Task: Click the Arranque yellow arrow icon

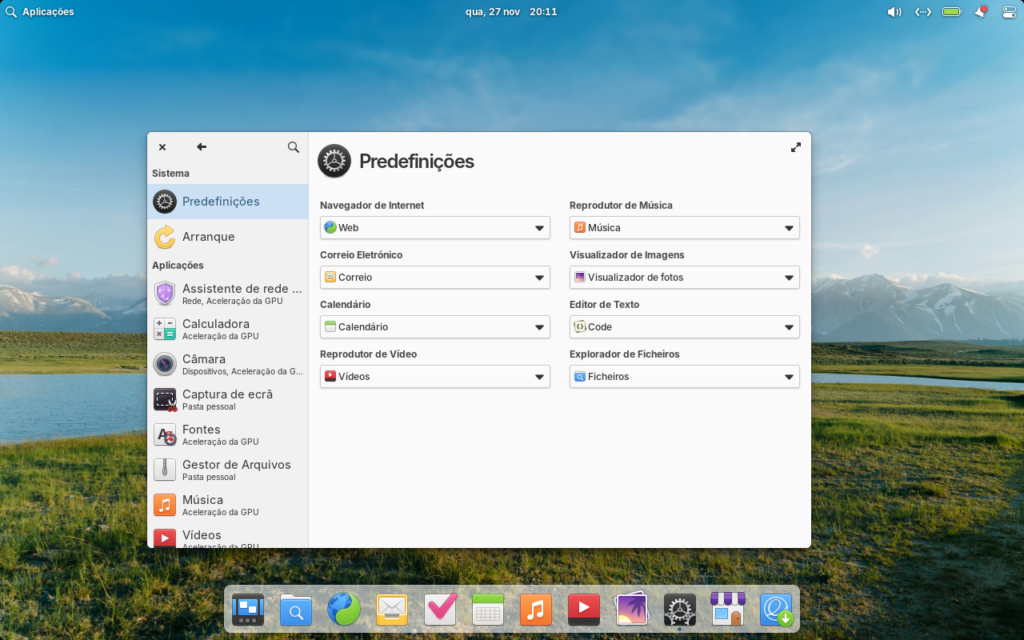Action: point(165,236)
